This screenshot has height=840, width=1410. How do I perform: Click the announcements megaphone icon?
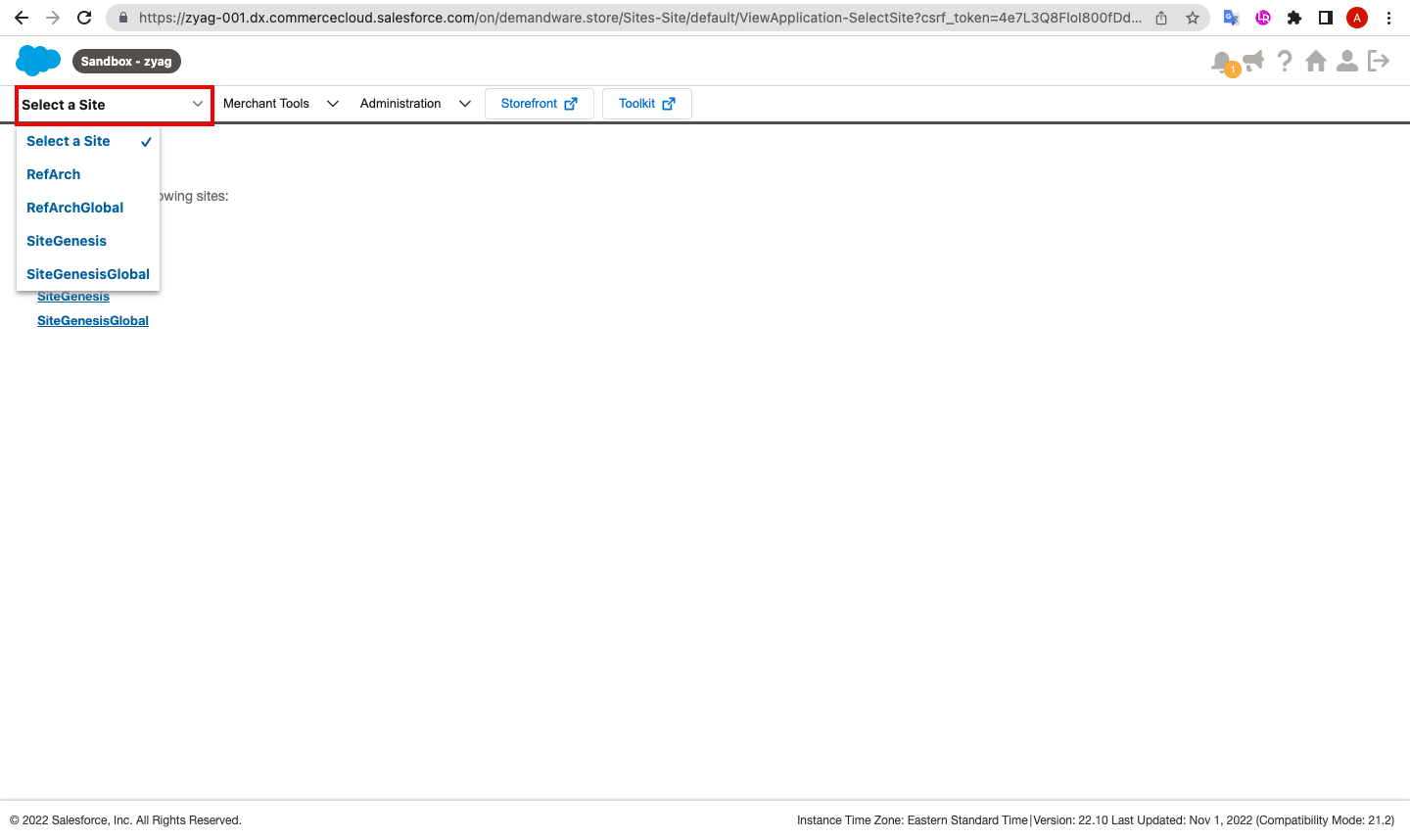pos(1252,62)
